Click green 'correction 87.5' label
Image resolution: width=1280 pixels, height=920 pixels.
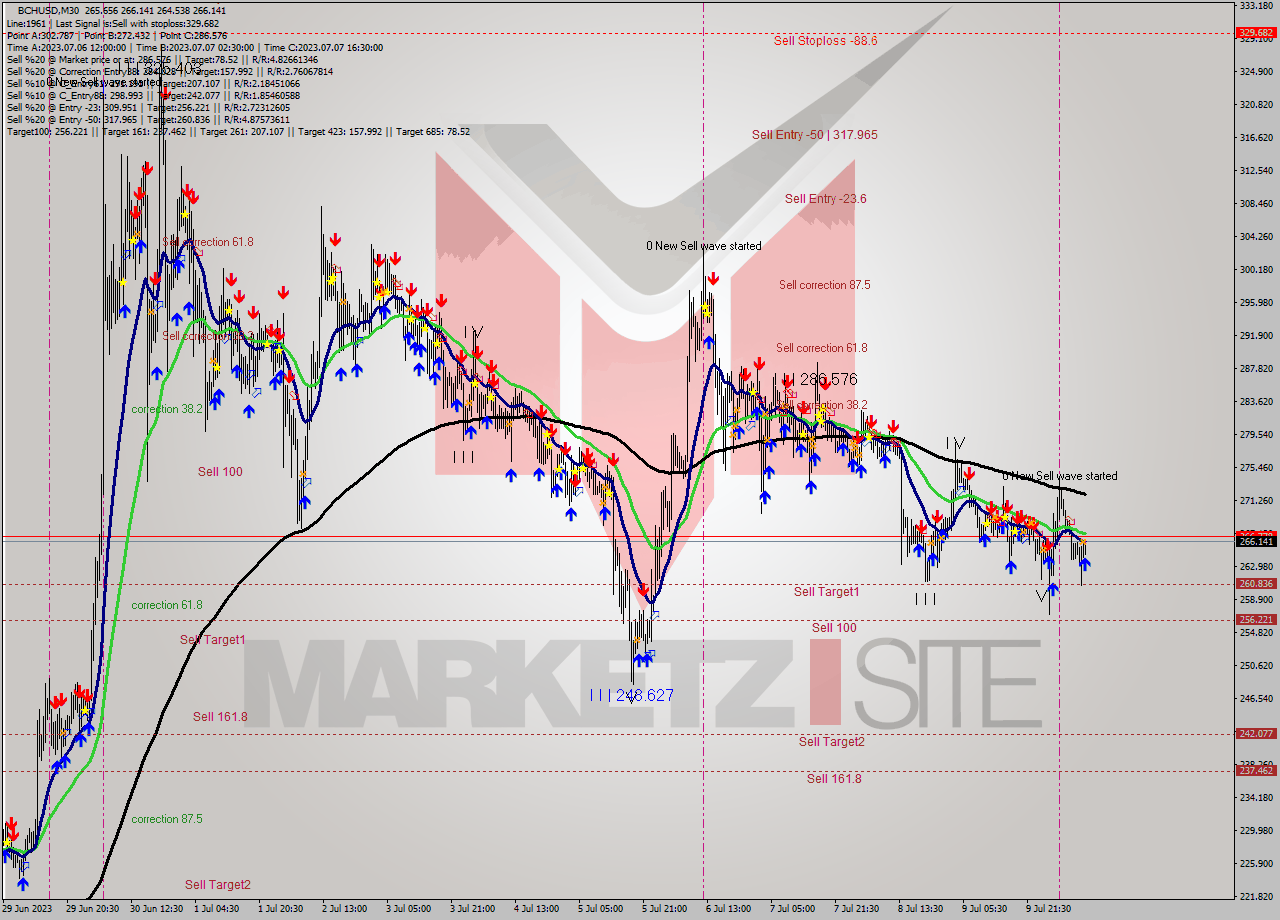tap(167, 819)
